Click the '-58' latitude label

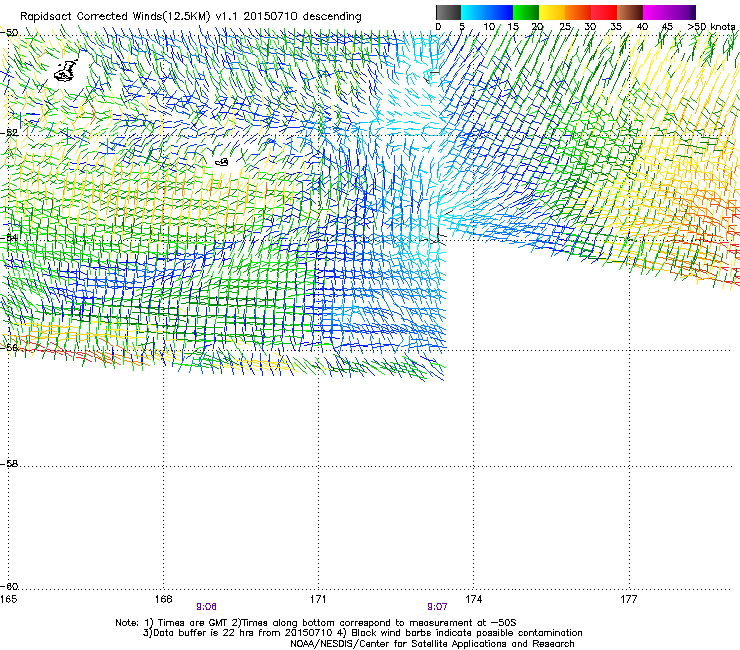[x=9, y=464]
